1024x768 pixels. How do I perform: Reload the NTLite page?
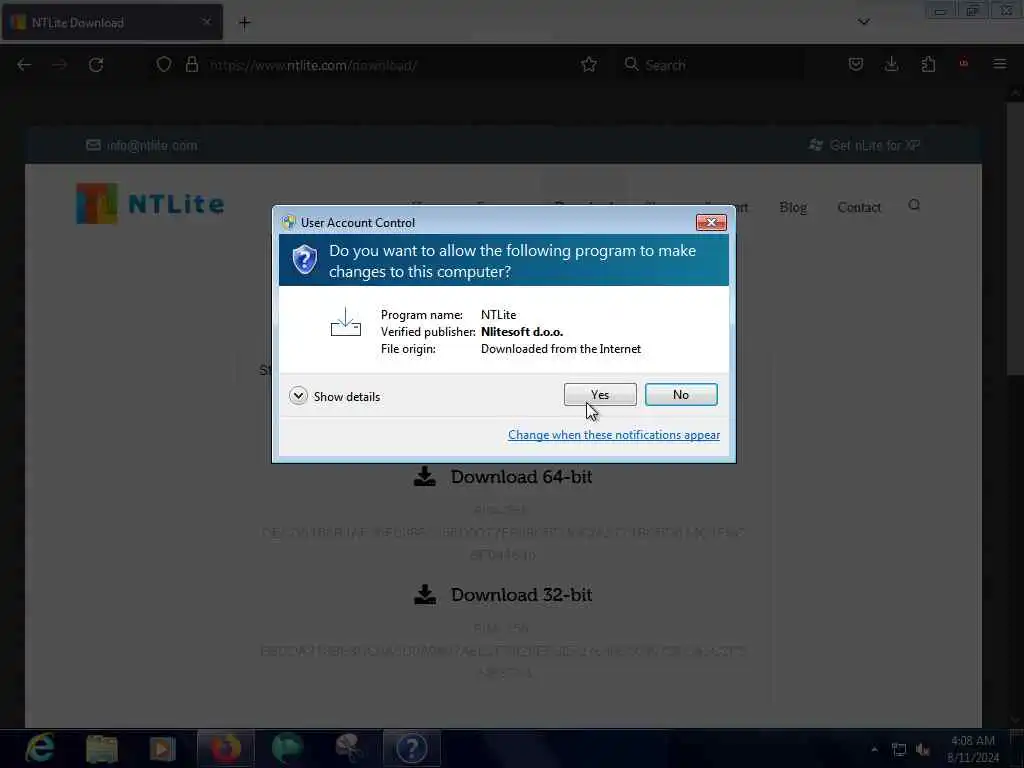[x=96, y=65]
